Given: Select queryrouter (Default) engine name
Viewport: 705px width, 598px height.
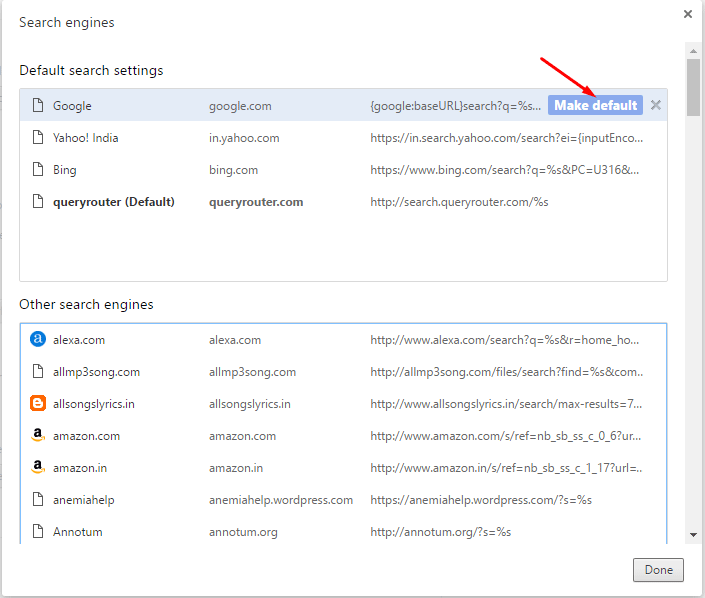Looking at the screenshot, I should pos(114,202).
